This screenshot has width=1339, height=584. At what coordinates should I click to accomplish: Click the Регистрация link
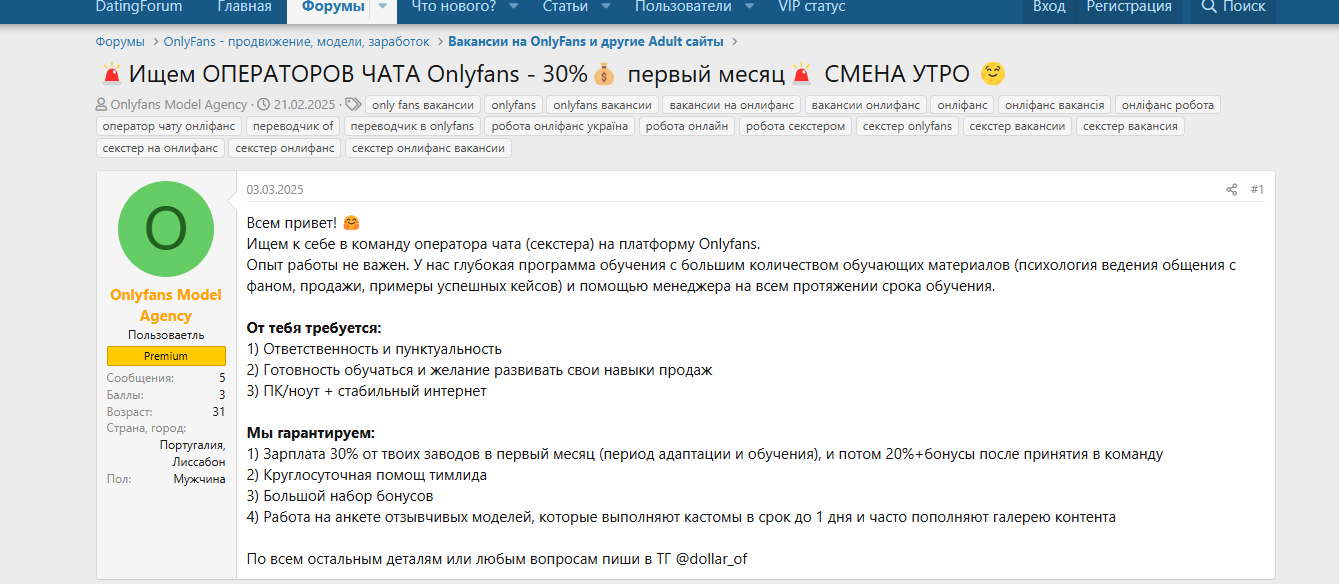[1129, 7]
